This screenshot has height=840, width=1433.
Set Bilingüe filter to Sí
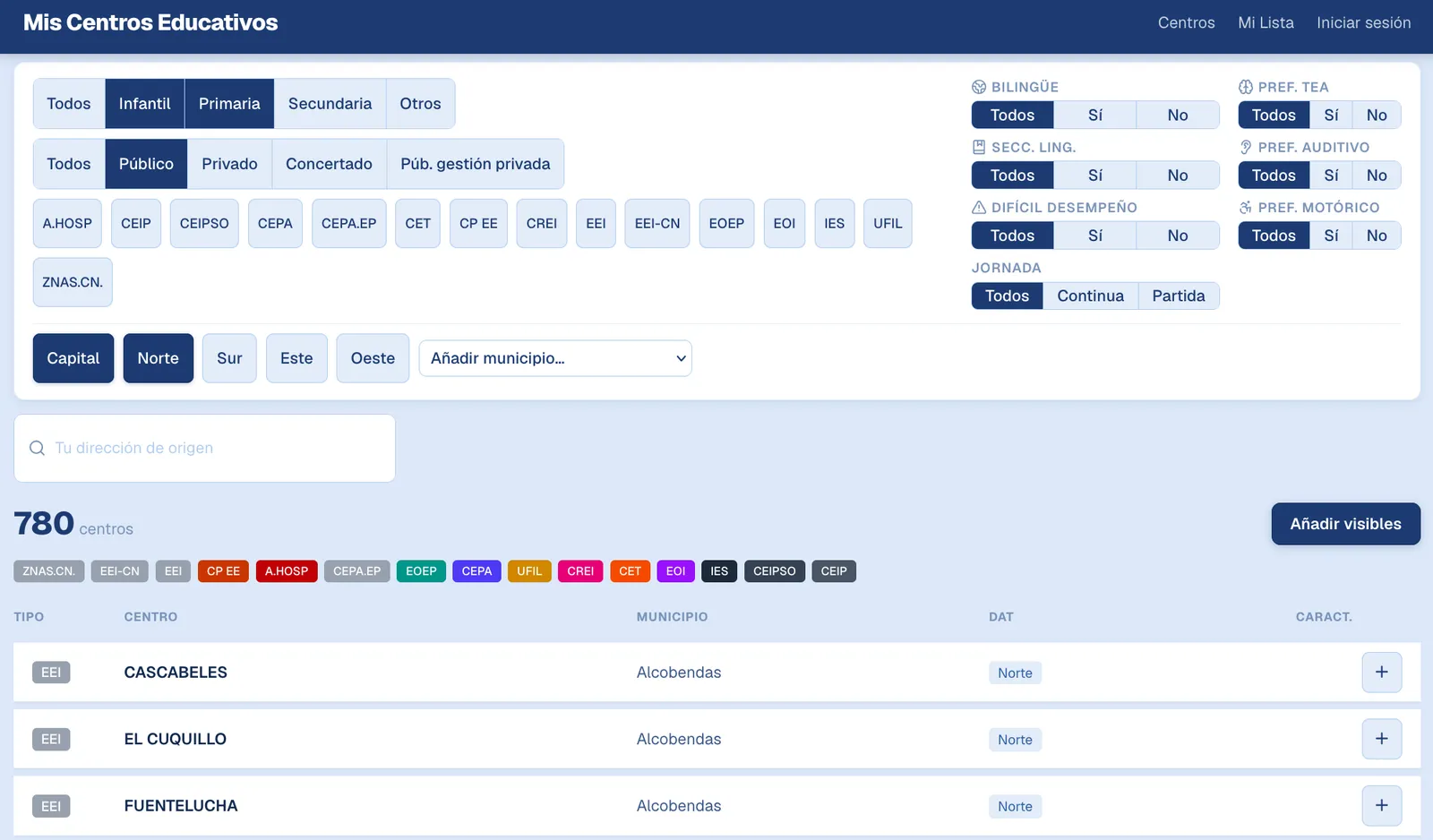point(1095,116)
